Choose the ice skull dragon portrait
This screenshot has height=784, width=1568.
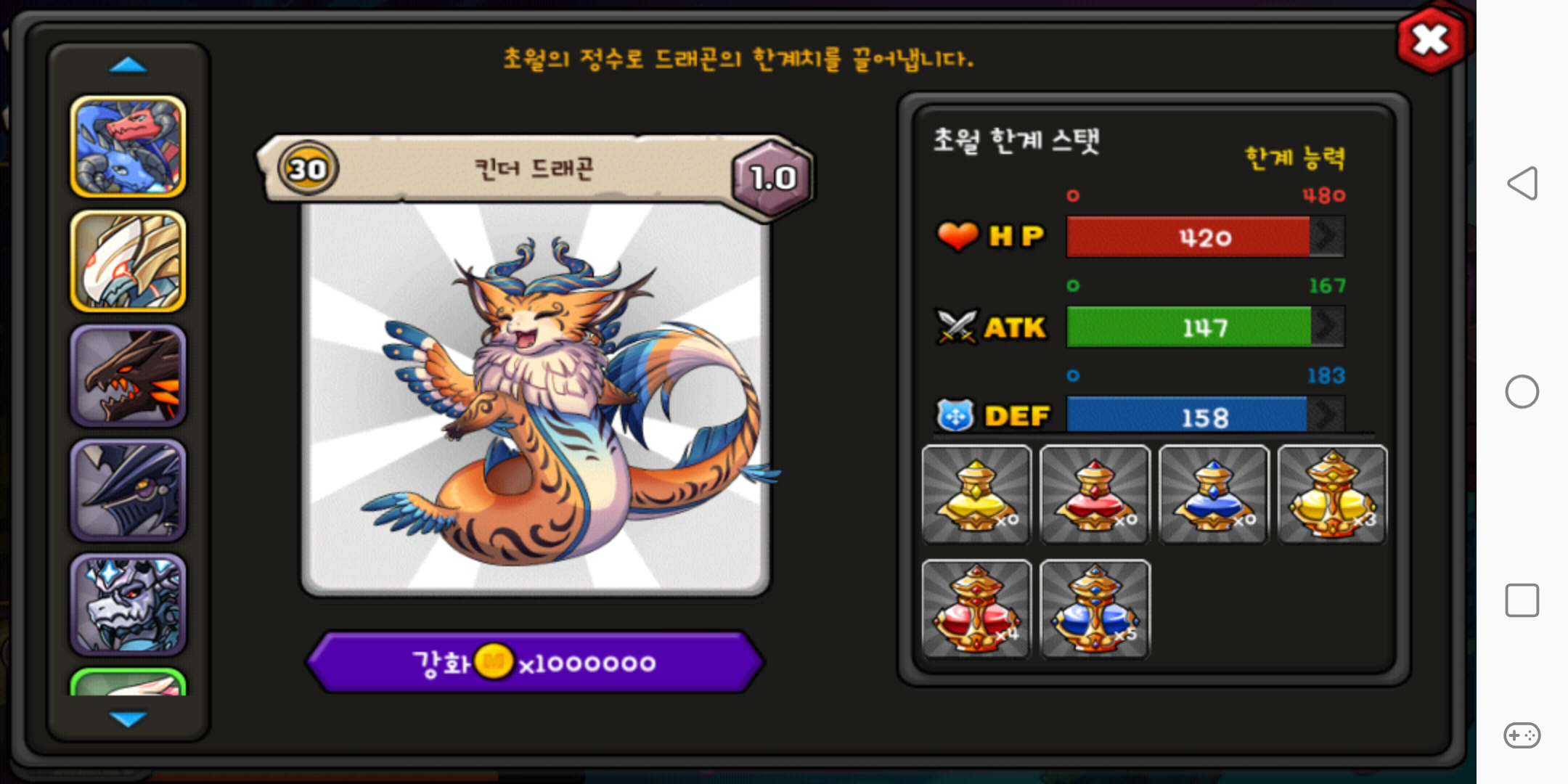128,604
